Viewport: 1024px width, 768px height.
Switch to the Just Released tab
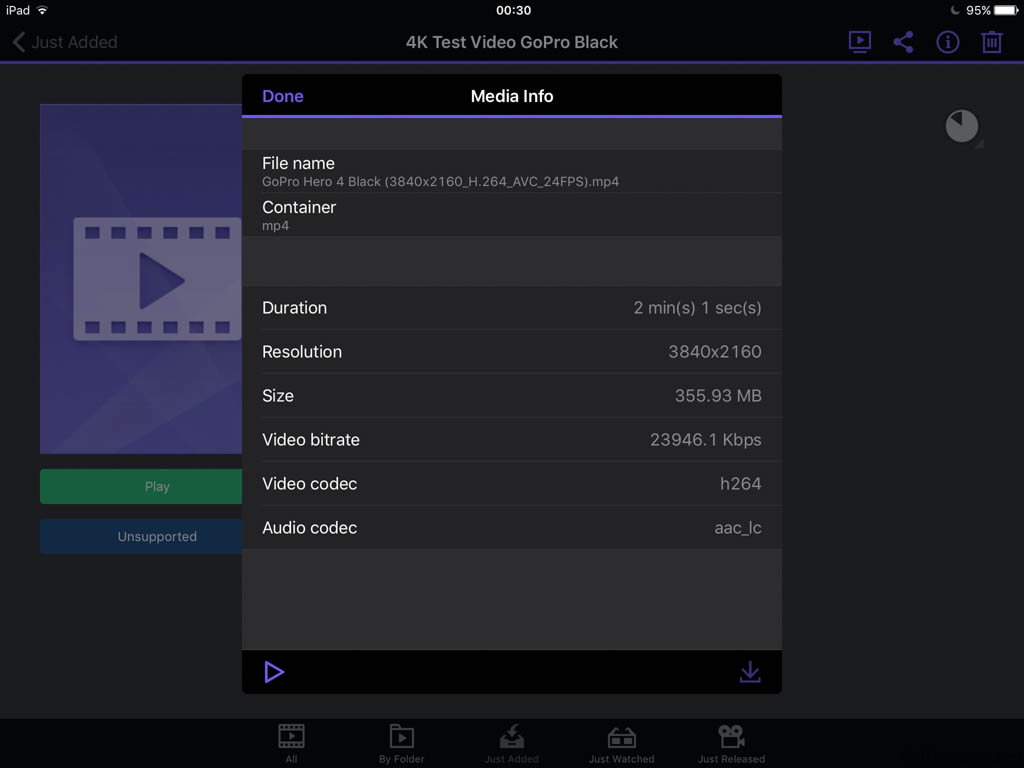731,743
